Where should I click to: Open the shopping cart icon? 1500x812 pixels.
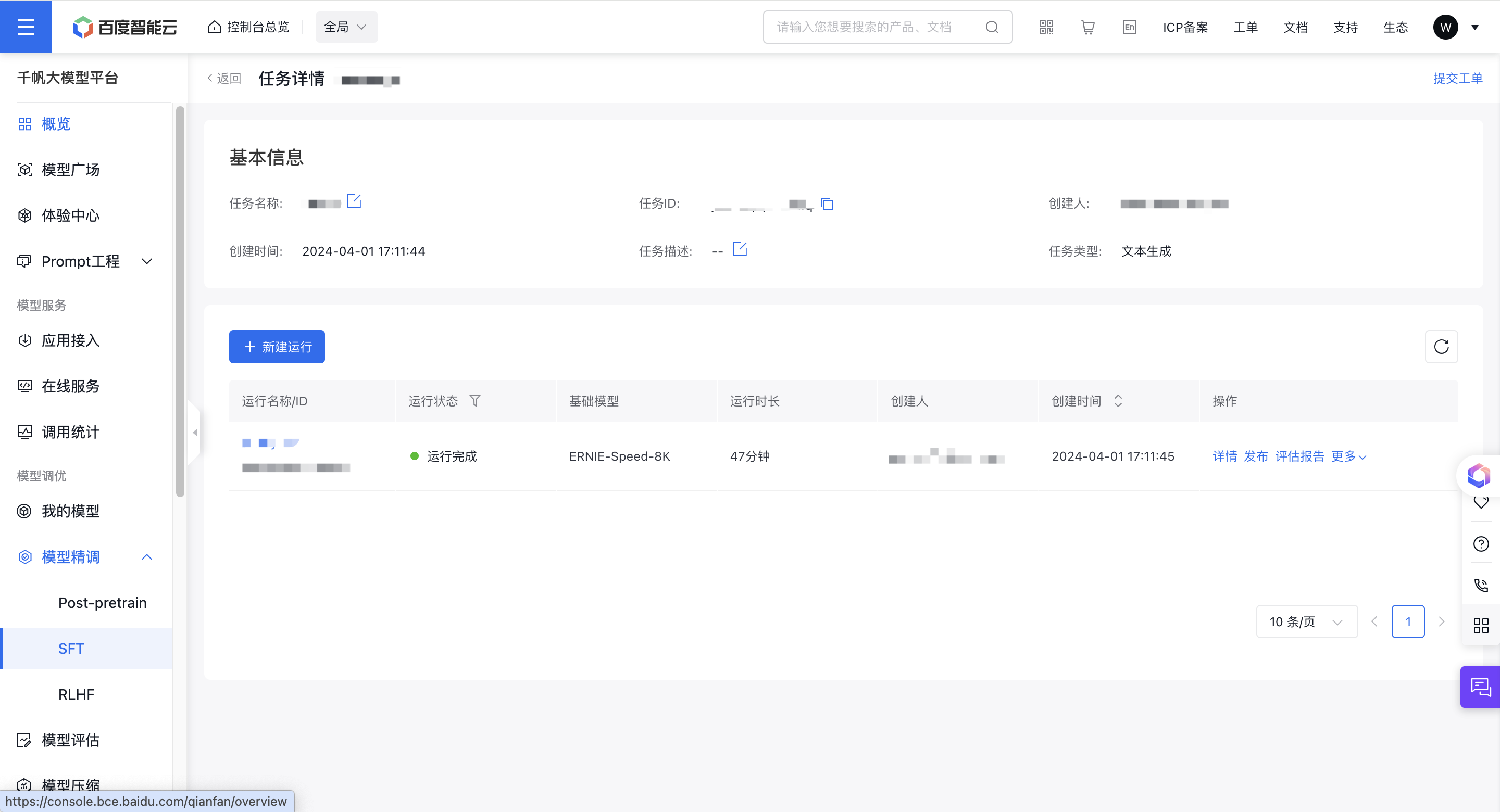[1087, 27]
